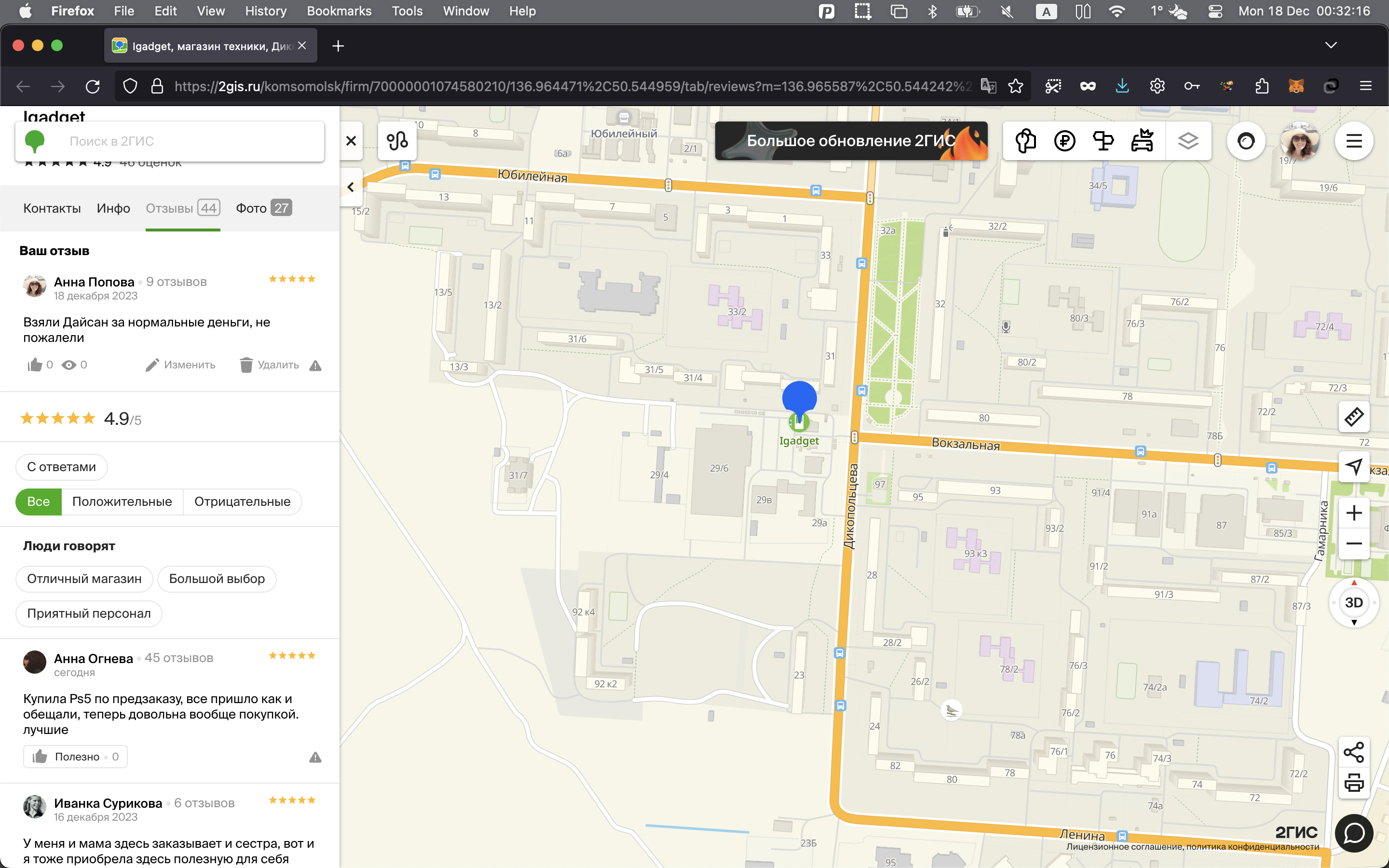Focus the Поиск в 2ГИС search field
The width and height of the screenshot is (1389, 868).
pyautogui.click(x=170, y=141)
